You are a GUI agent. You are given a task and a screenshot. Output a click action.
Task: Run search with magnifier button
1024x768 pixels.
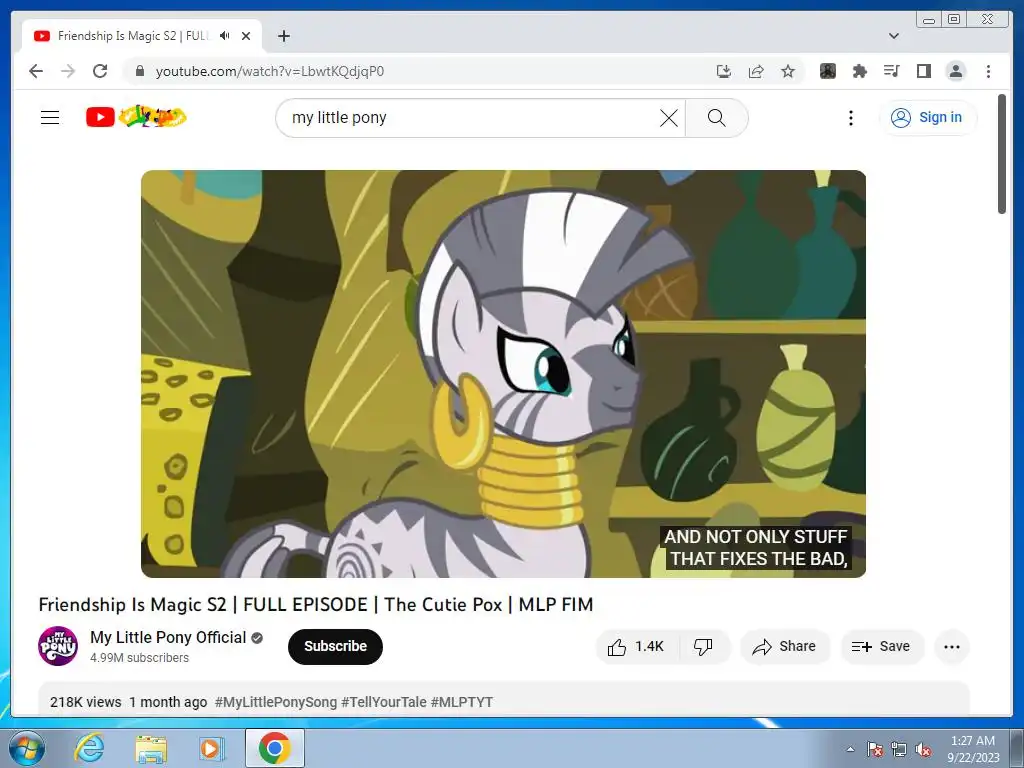tap(716, 118)
